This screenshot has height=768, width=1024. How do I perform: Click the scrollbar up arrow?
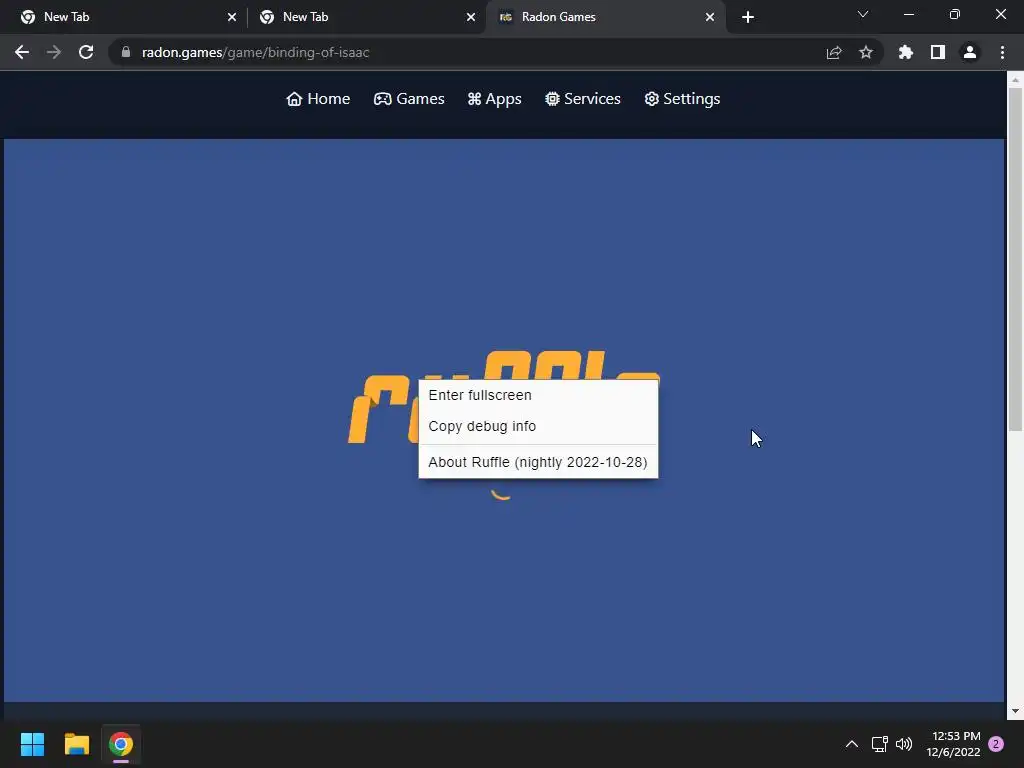pyautogui.click(x=1014, y=80)
